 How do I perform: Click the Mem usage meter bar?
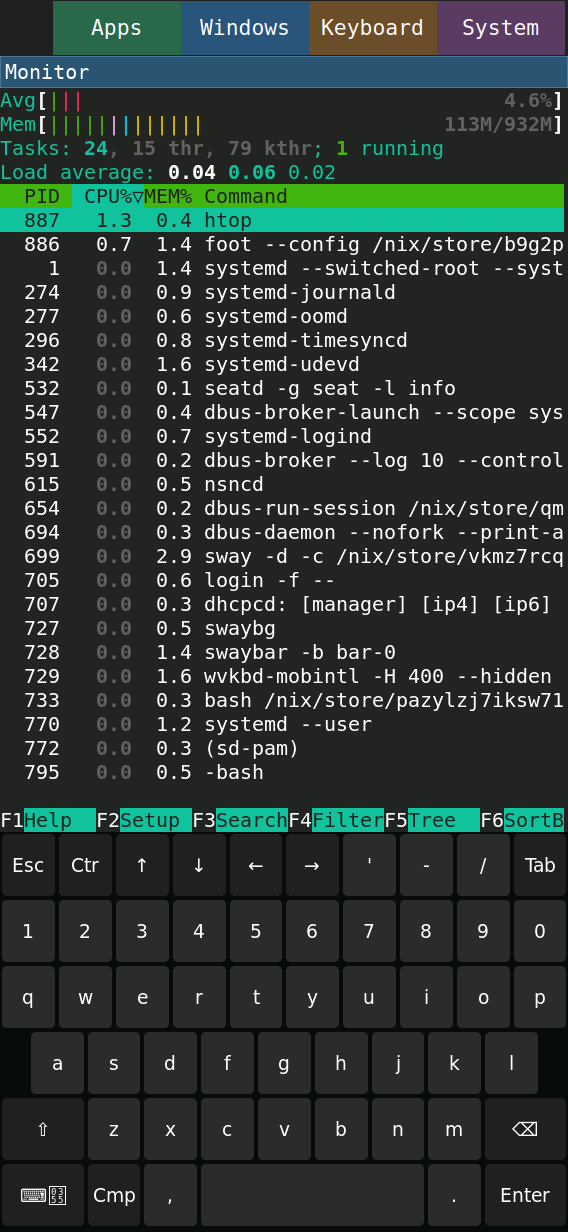click(282, 124)
